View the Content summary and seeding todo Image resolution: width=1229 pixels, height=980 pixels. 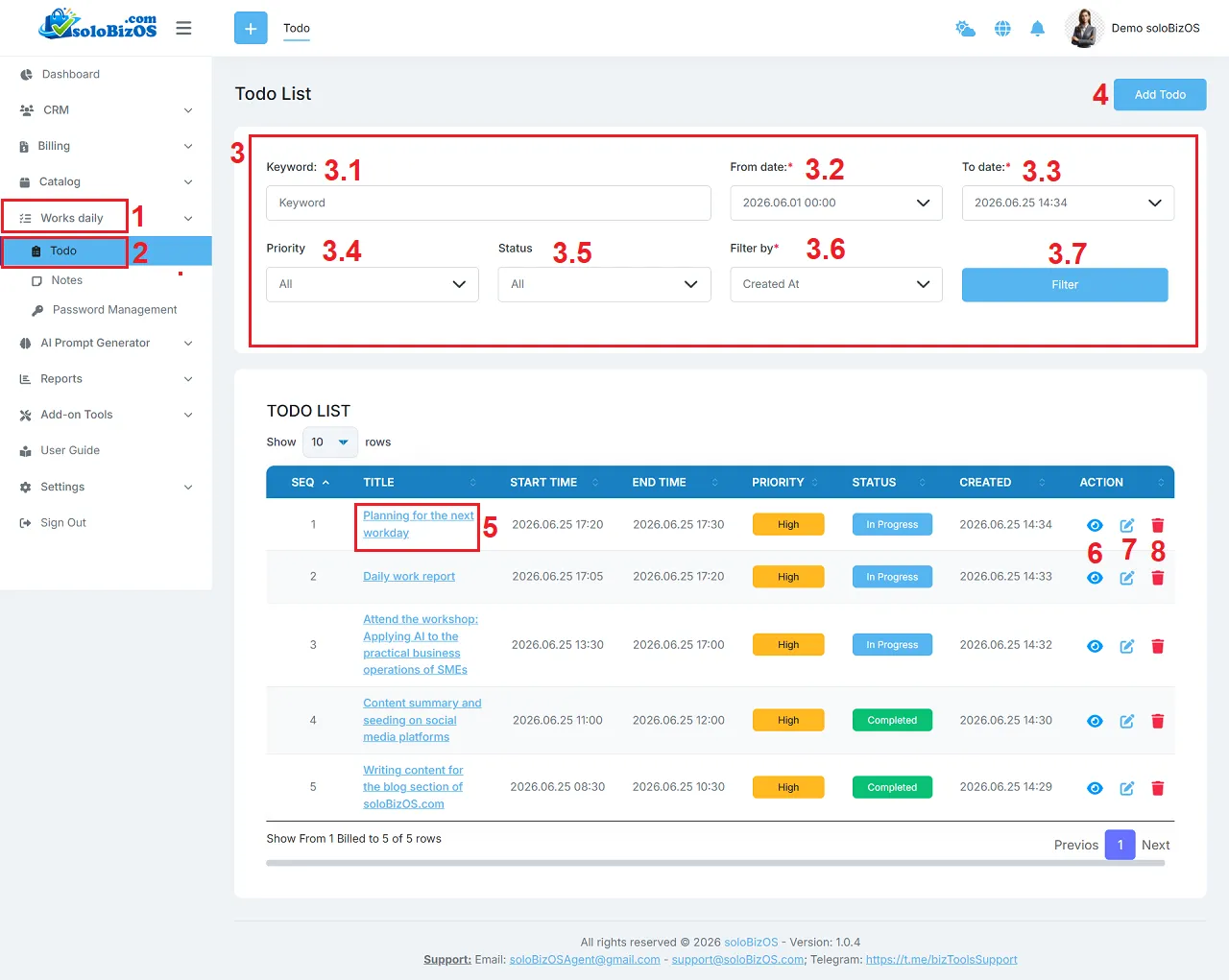click(x=1095, y=721)
